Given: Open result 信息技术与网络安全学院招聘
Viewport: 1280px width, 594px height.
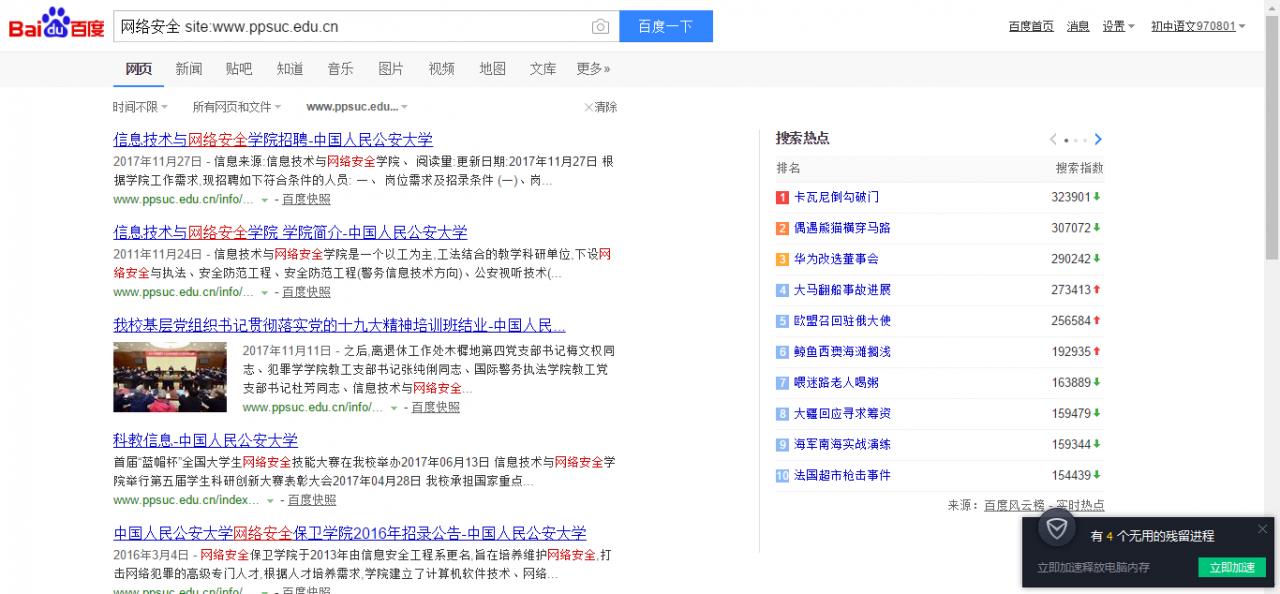Looking at the screenshot, I should click(x=273, y=140).
